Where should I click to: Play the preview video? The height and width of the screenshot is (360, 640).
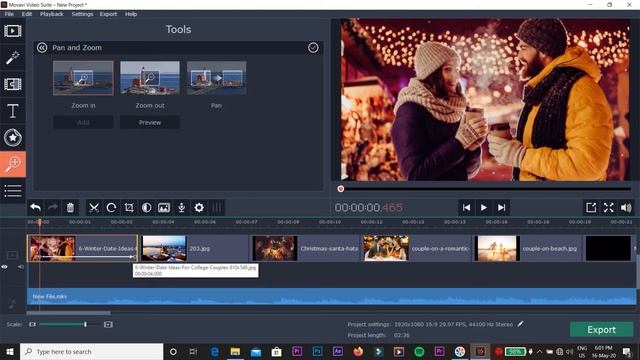484,208
